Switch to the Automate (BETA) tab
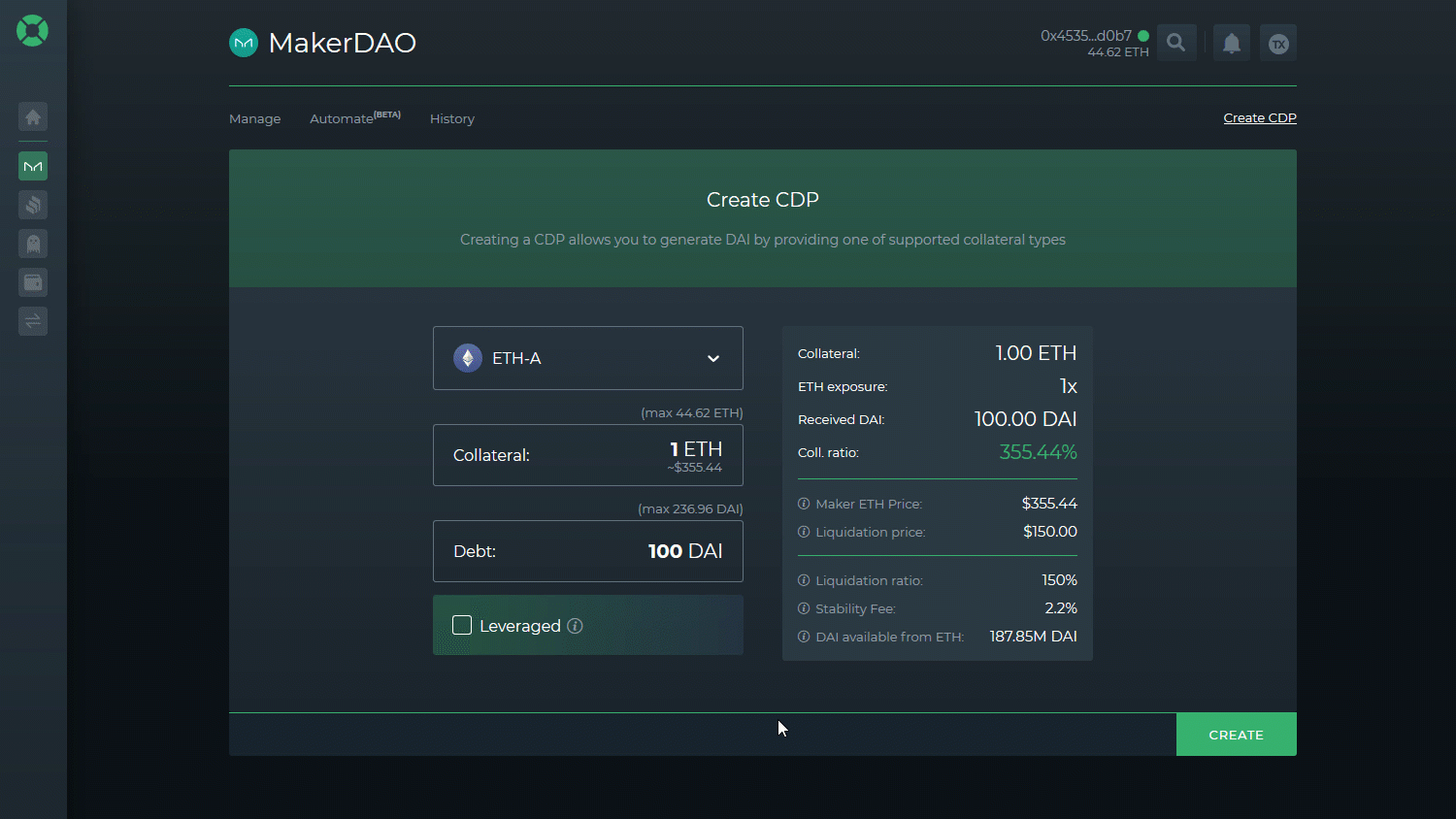This screenshot has width=1456, height=819. click(355, 117)
